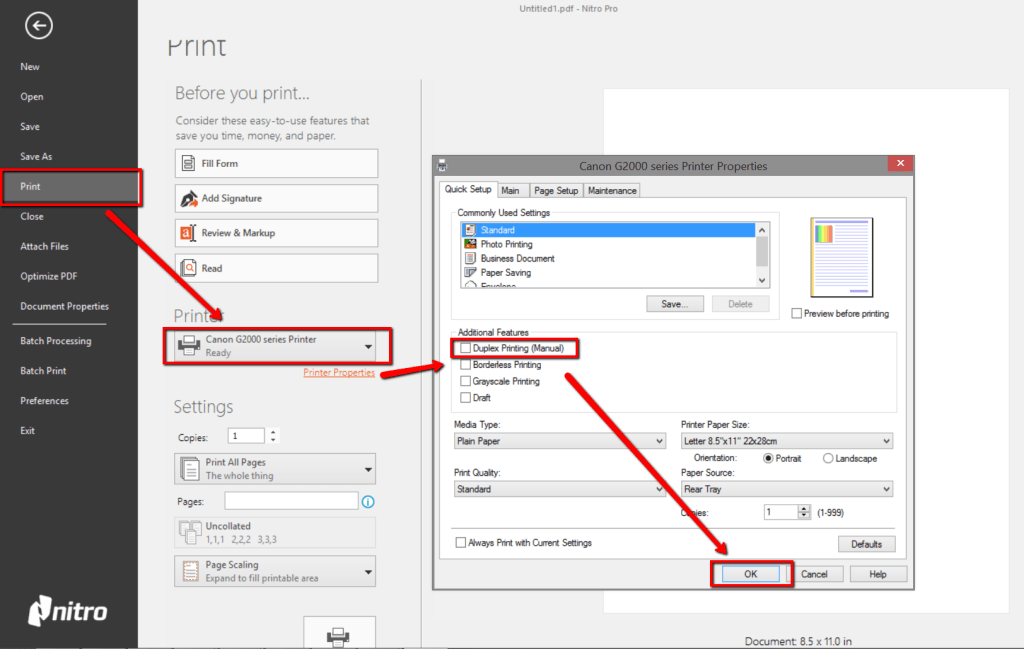This screenshot has height=649, width=1024.
Task: Open the Printer Properties link
Action: click(339, 372)
